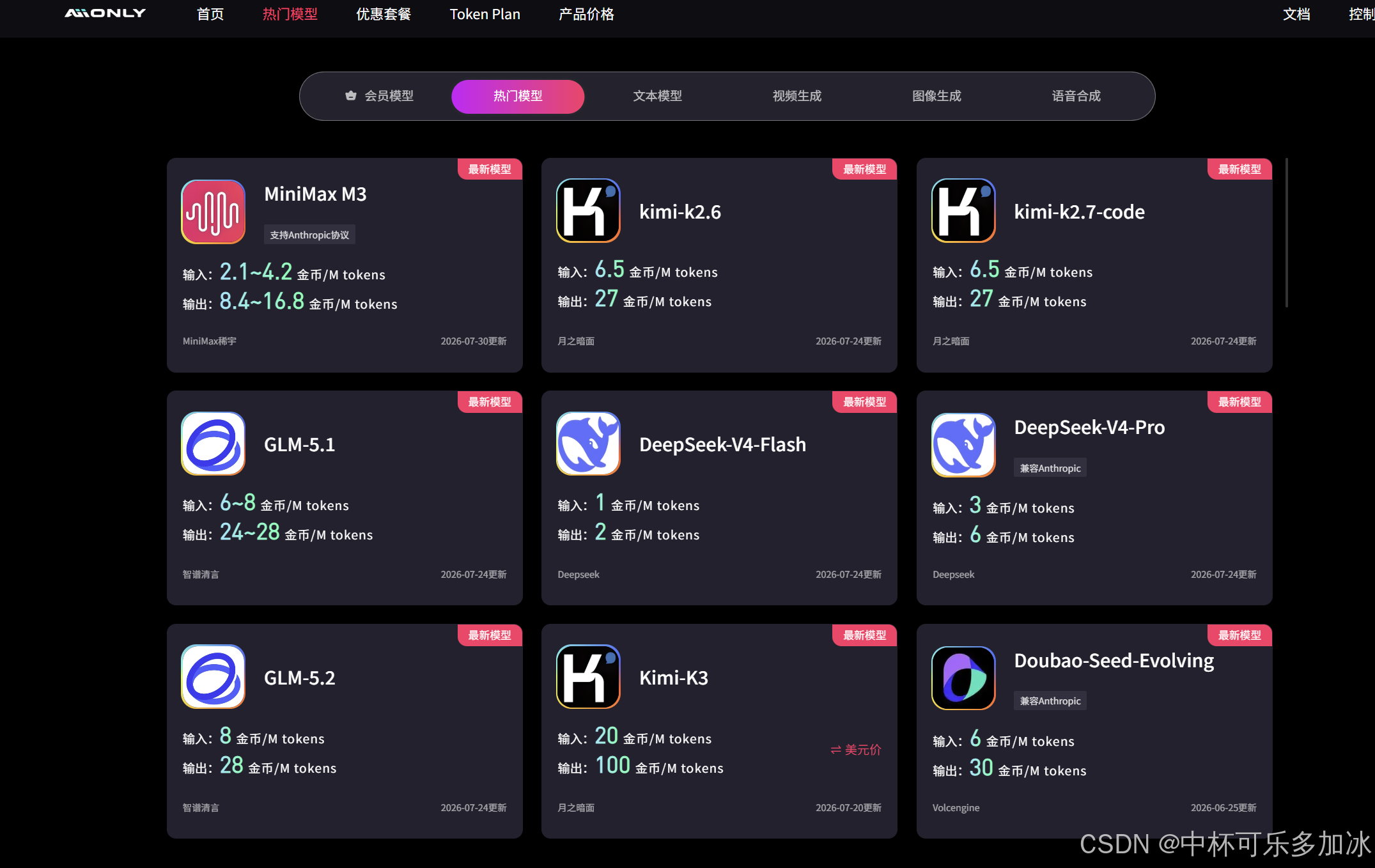The height and width of the screenshot is (868, 1375).
Task: Open the DeepSeek-V4-Flash model title
Action: point(723,444)
